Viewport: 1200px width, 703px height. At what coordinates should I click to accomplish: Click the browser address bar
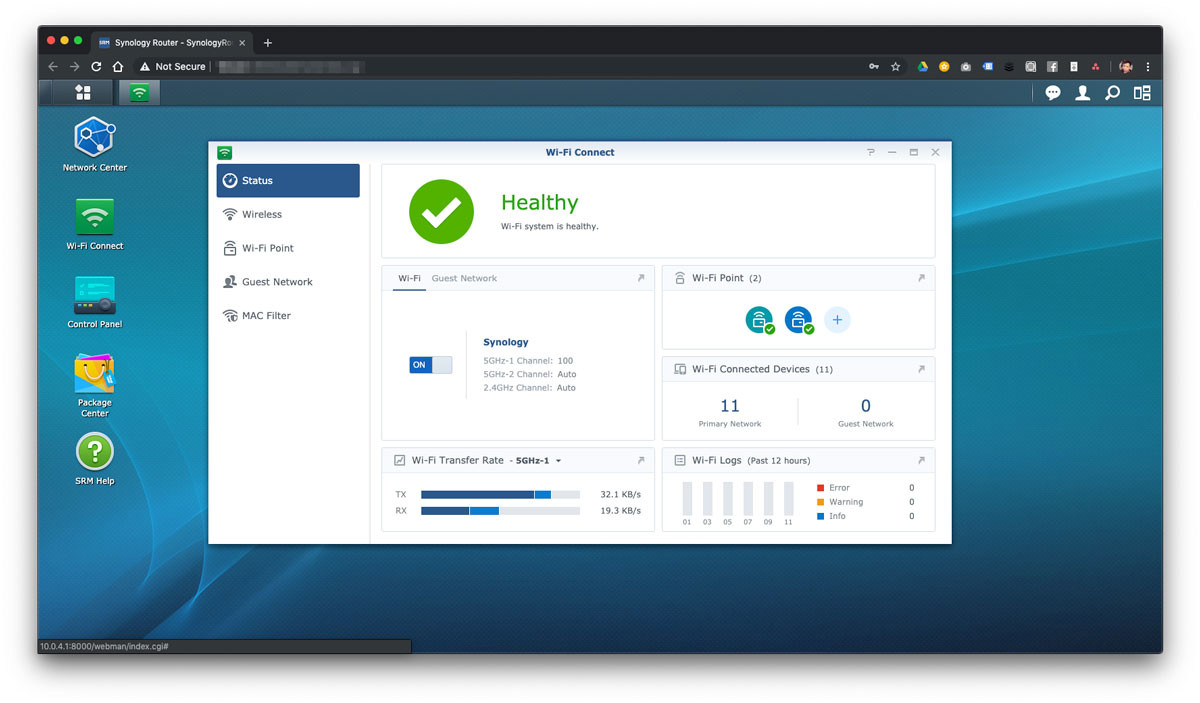500,66
